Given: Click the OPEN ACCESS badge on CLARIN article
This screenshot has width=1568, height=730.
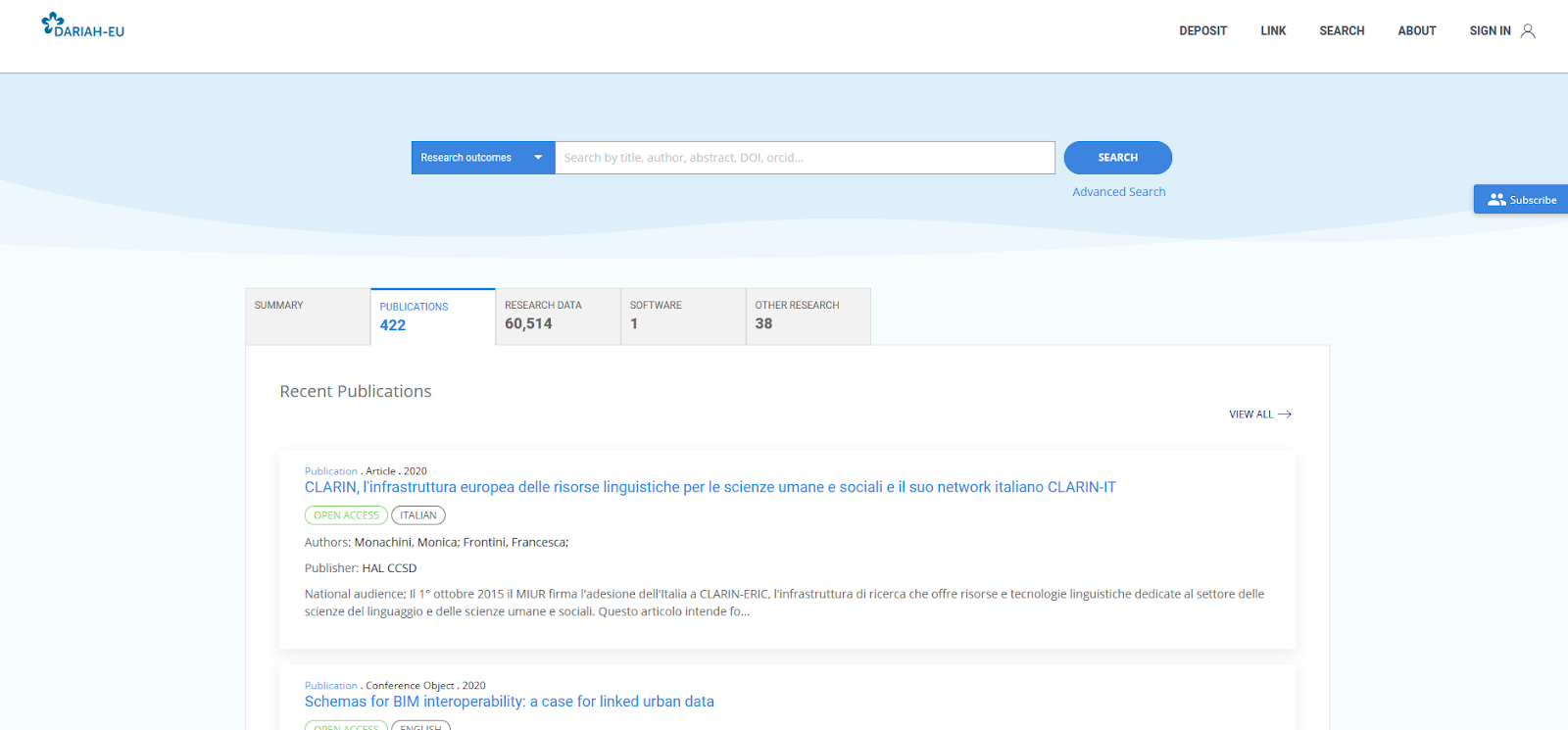Looking at the screenshot, I should pyautogui.click(x=346, y=515).
